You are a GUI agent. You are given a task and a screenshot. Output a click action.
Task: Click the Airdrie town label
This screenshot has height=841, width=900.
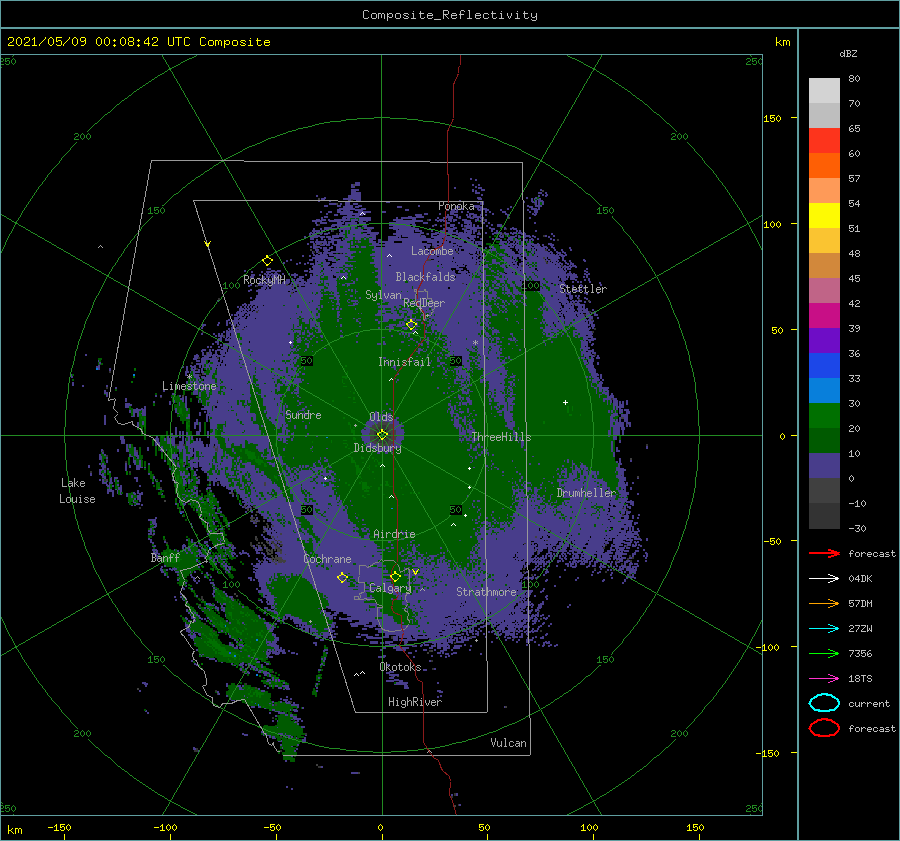pos(394,534)
